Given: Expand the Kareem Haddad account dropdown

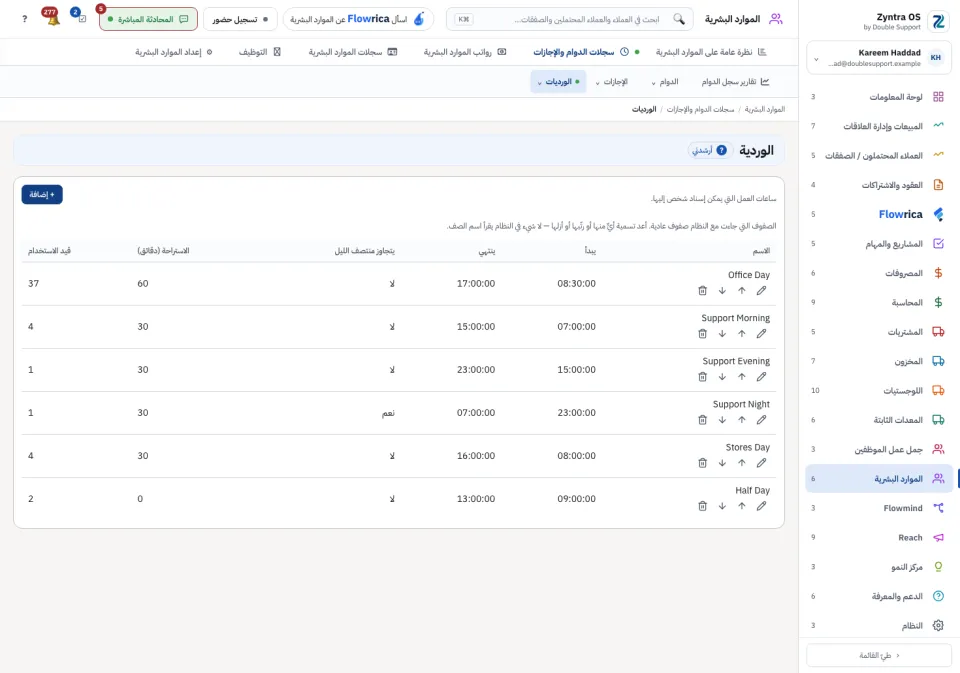Looking at the screenshot, I should pyautogui.click(x=879, y=58).
